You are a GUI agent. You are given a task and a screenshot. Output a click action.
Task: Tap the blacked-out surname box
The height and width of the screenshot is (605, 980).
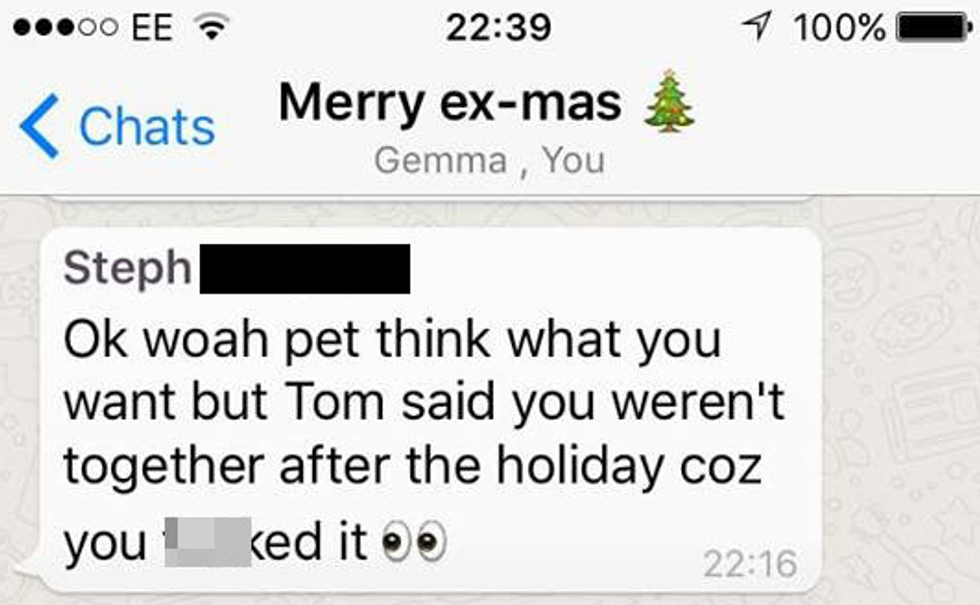(x=305, y=269)
